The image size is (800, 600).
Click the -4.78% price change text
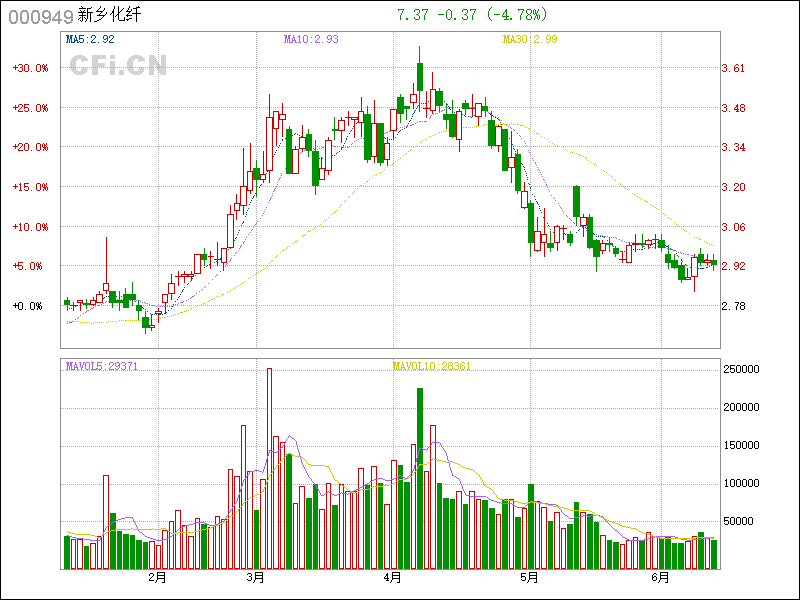(x=516, y=15)
